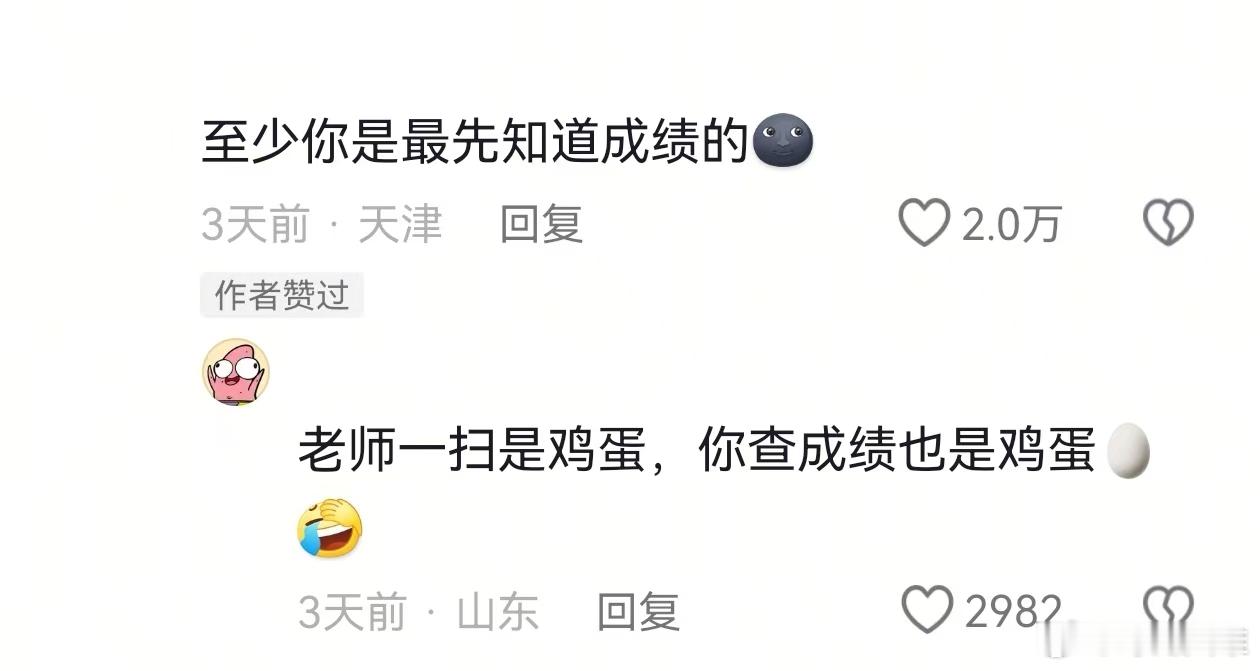Tap the 2982 like count
The width and height of the screenshot is (1260, 671).
click(1013, 611)
